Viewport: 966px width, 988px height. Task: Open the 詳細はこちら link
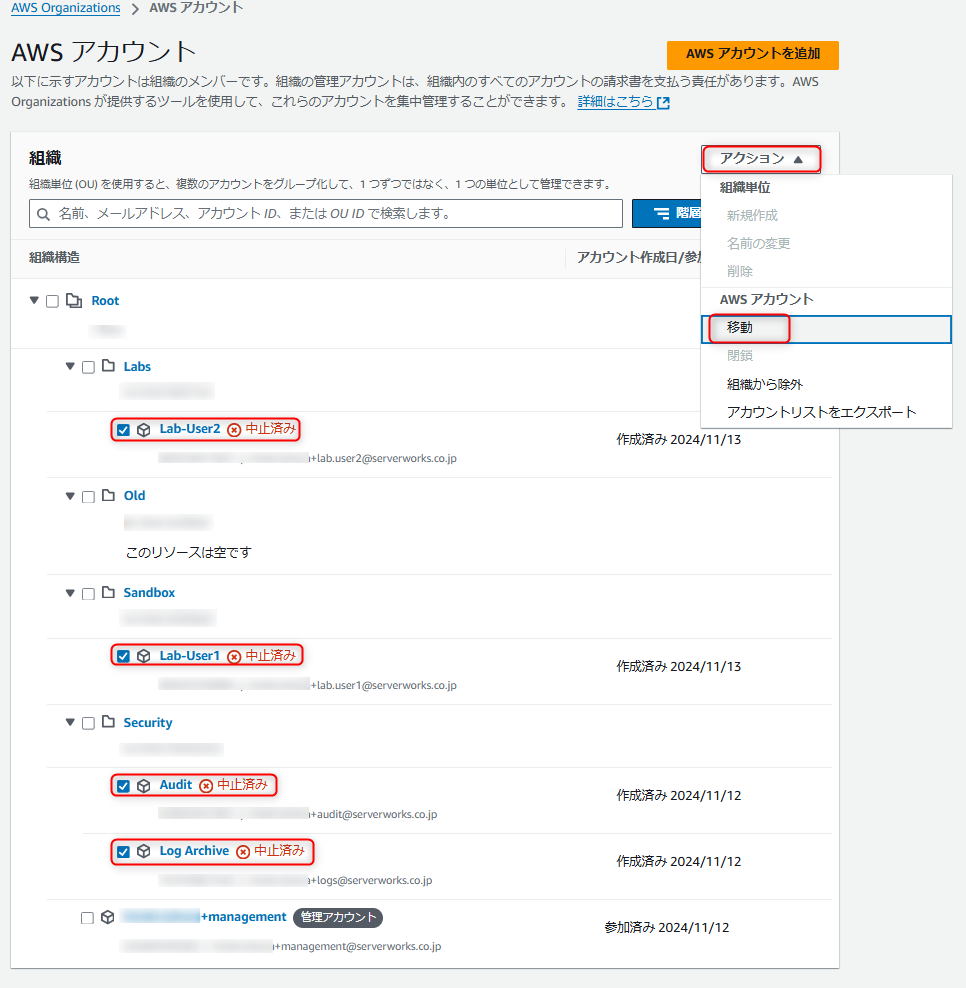(x=615, y=101)
